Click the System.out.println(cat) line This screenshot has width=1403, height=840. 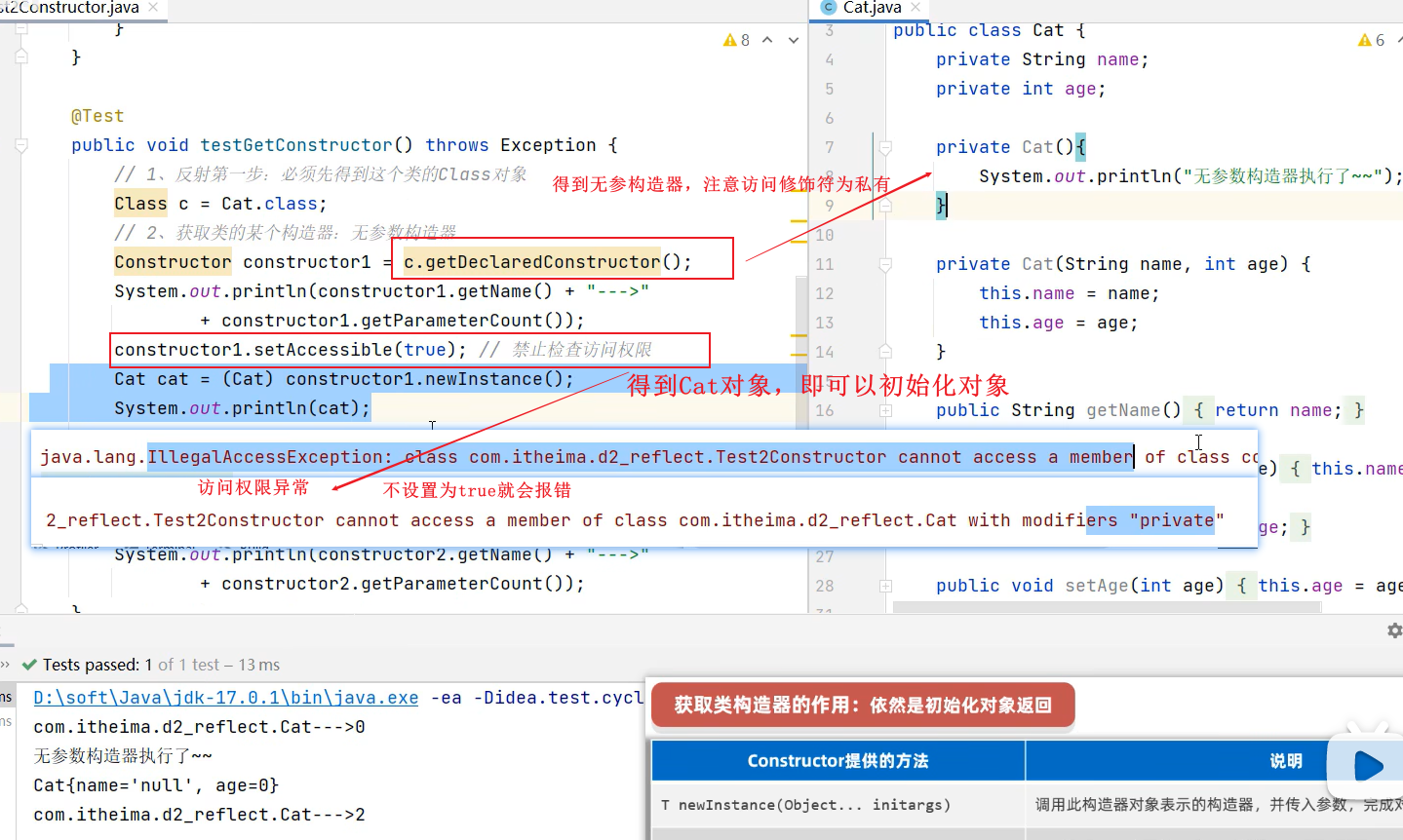point(242,408)
